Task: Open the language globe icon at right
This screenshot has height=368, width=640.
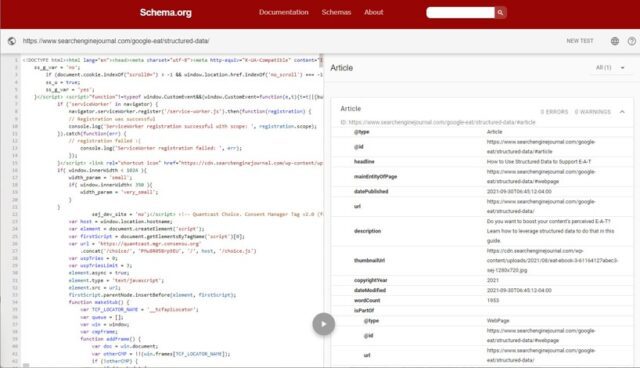Action: click(615, 41)
